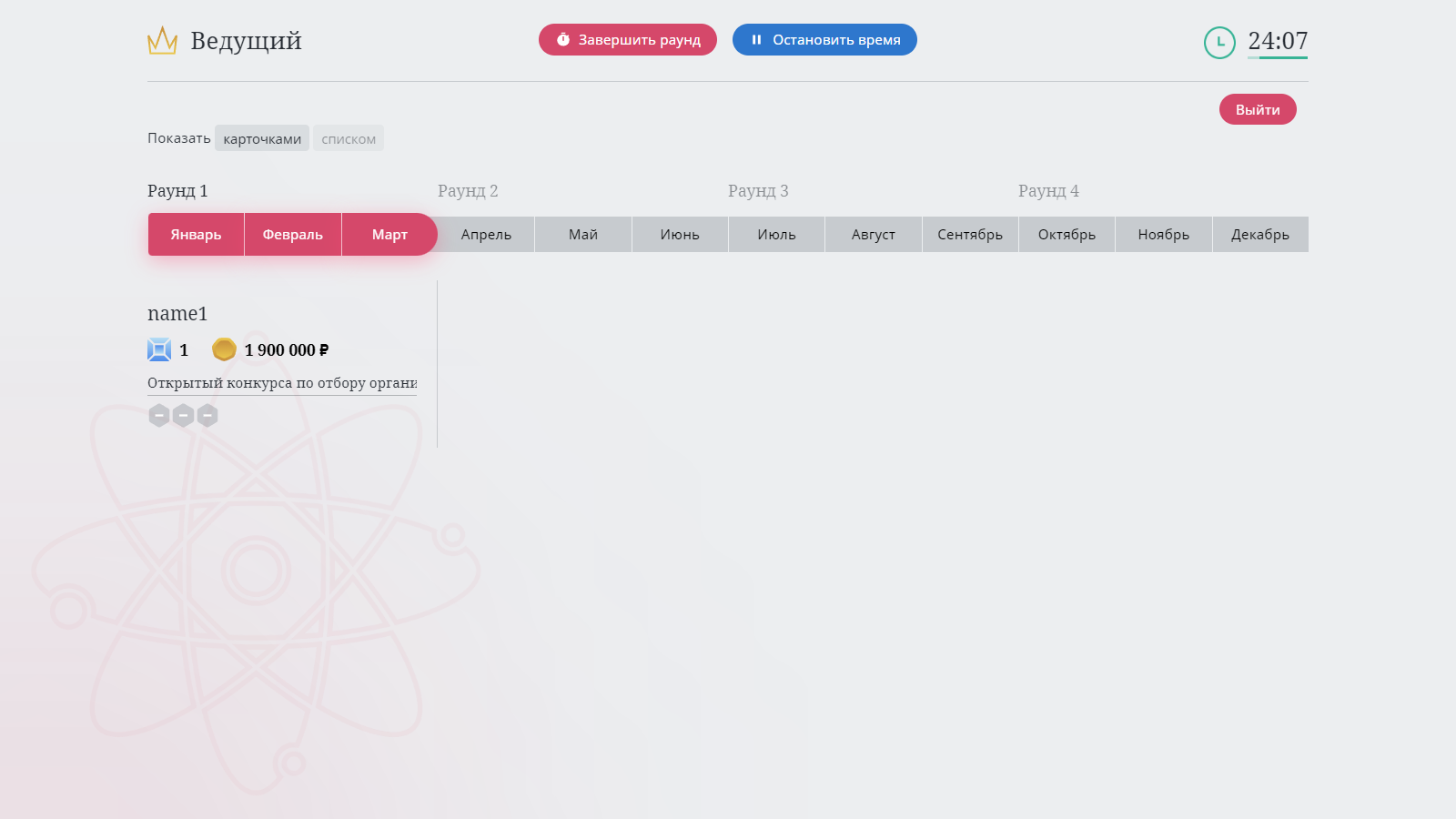Go to the Июль month tab

tap(776, 235)
